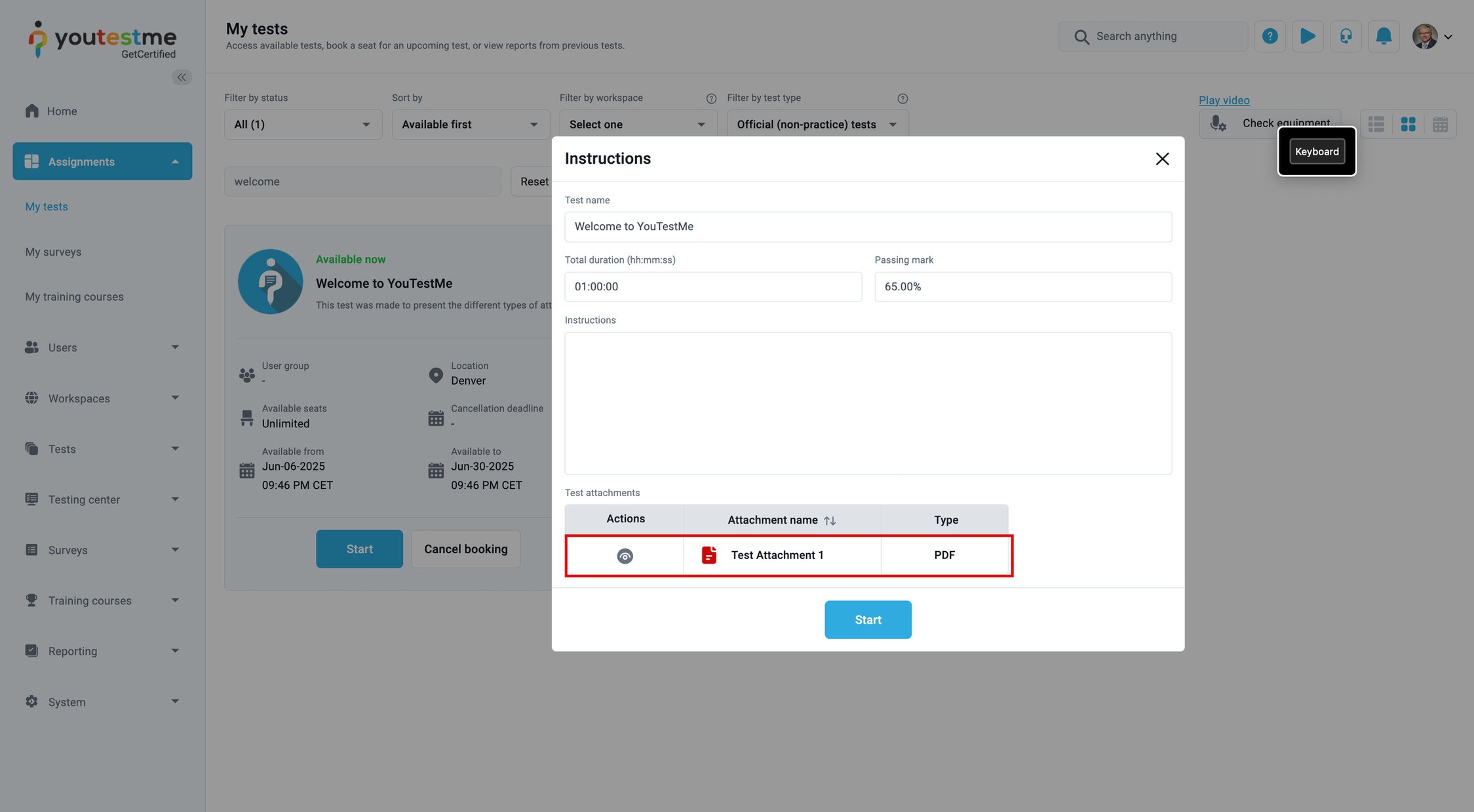Click the System gear icon

[x=31, y=701]
